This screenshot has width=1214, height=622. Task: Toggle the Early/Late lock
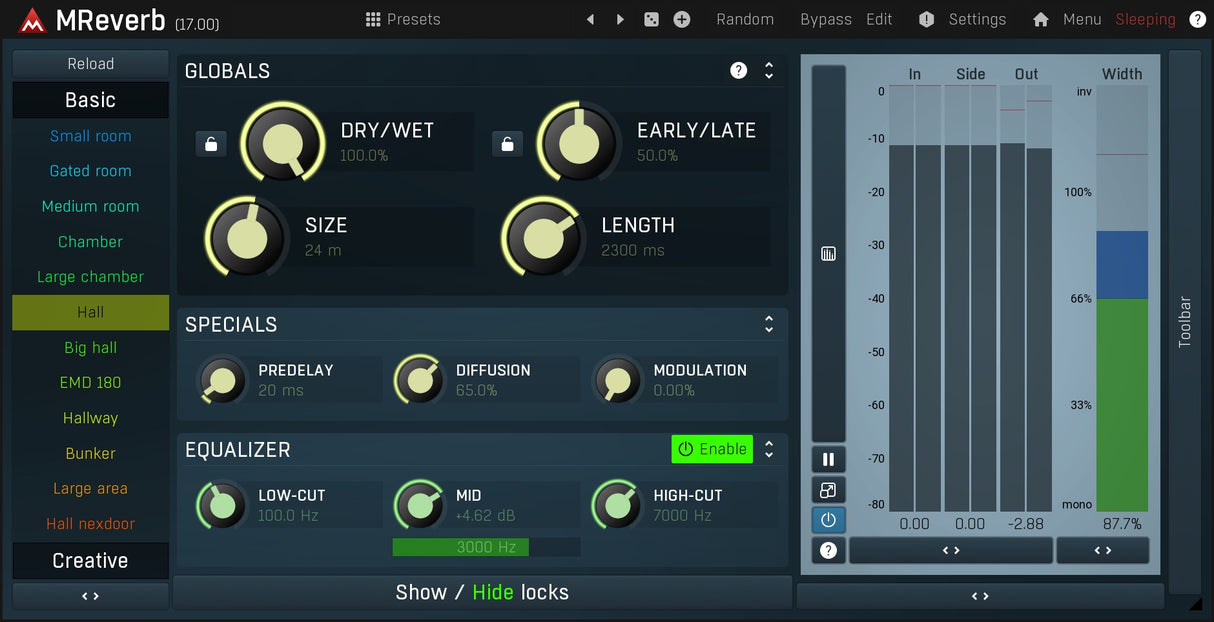tap(507, 144)
